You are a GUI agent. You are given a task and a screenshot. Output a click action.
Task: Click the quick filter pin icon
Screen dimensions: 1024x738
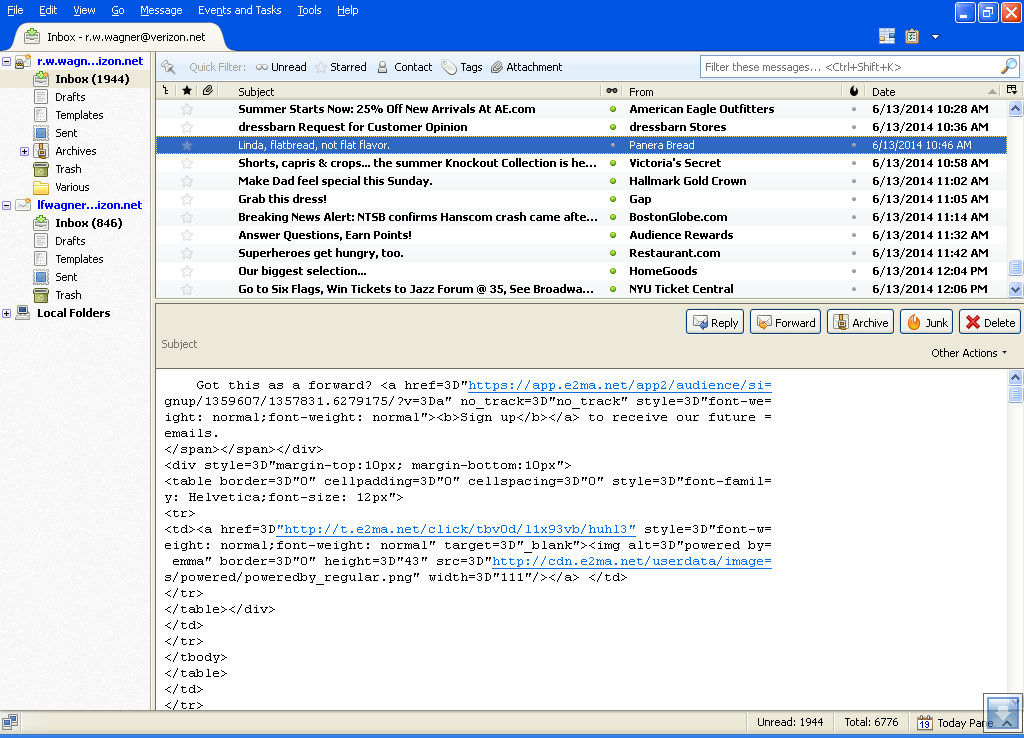pyautogui.click(x=168, y=67)
